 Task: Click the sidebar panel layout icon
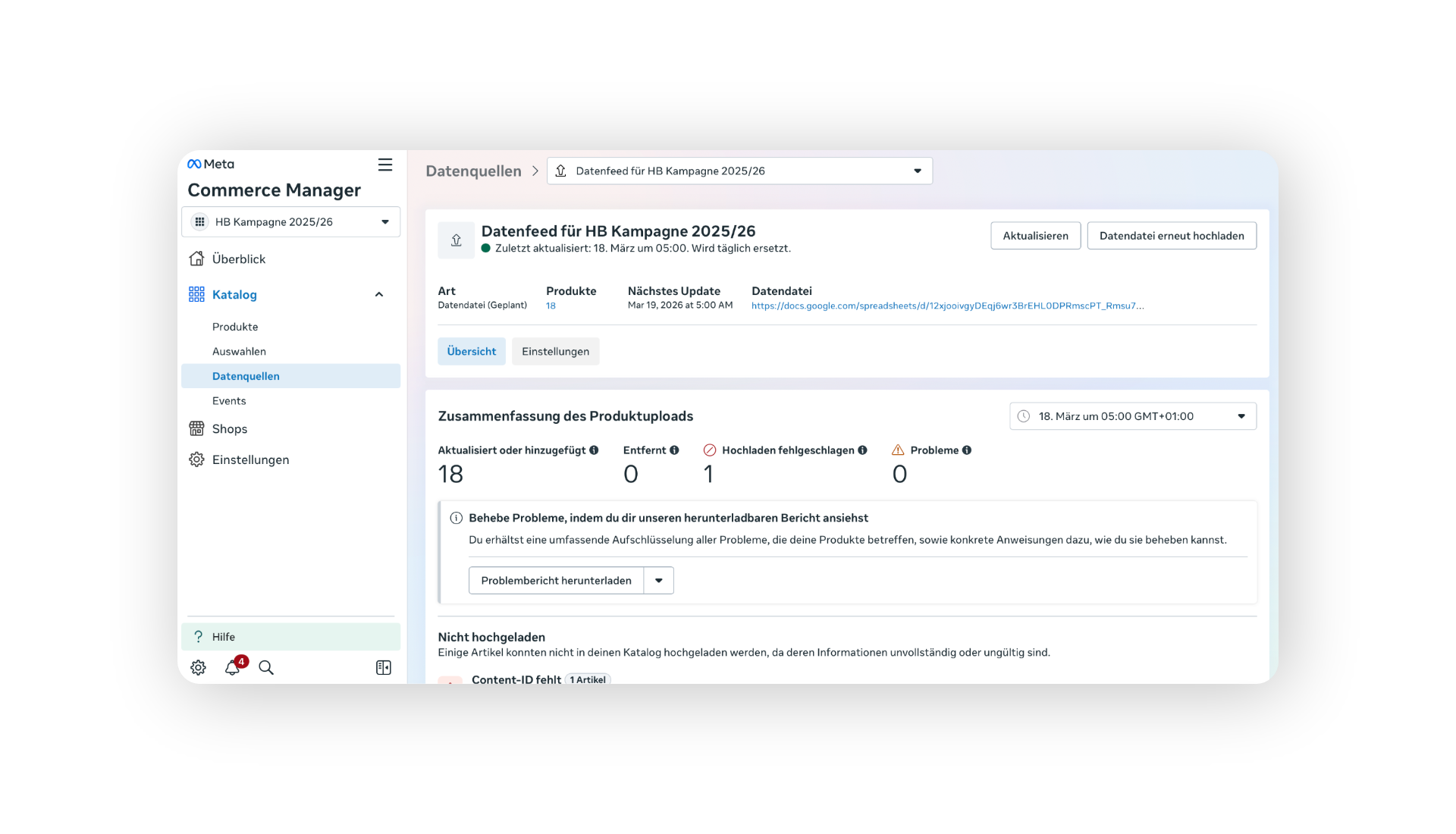[384, 667]
